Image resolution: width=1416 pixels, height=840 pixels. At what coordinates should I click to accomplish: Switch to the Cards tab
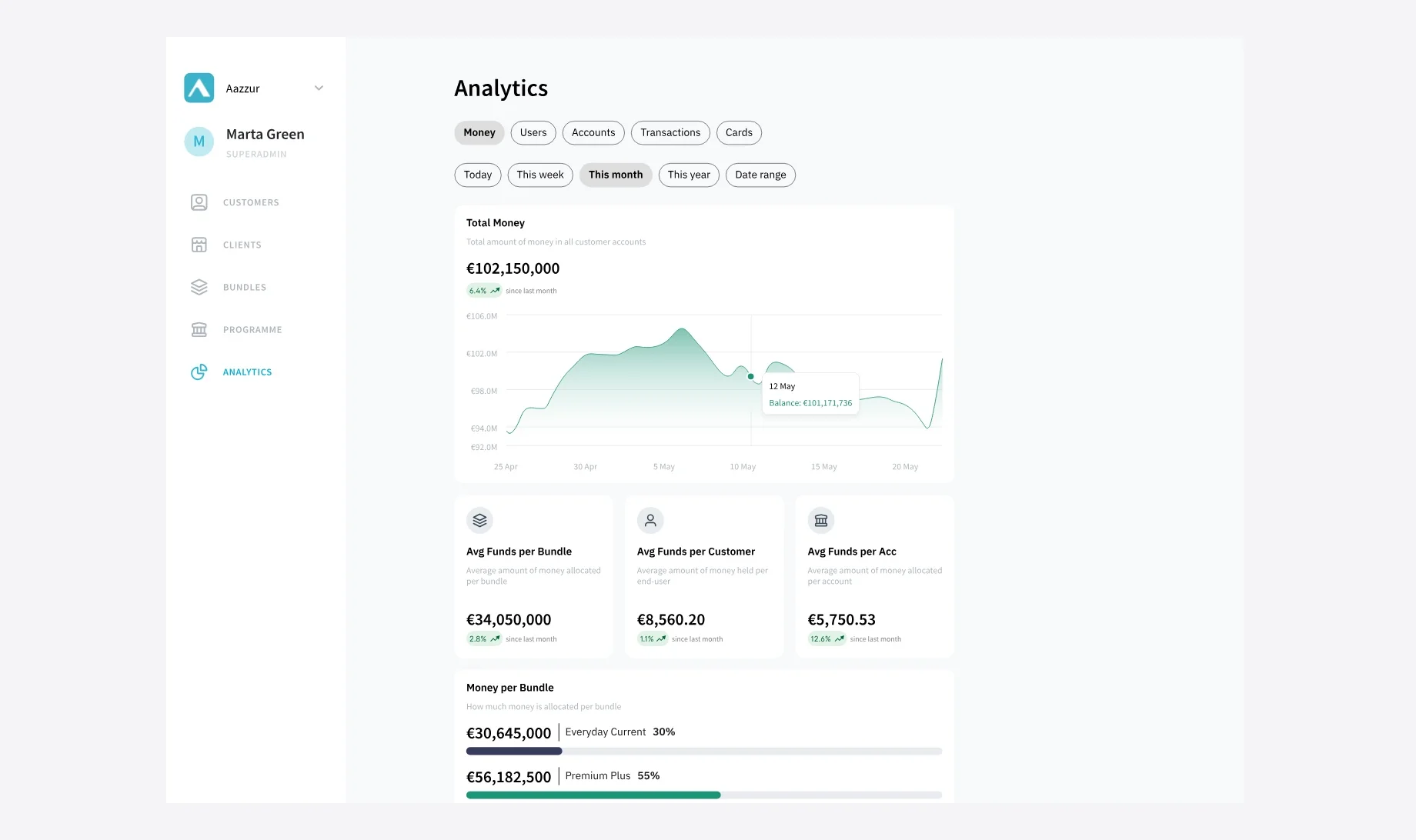tap(739, 132)
